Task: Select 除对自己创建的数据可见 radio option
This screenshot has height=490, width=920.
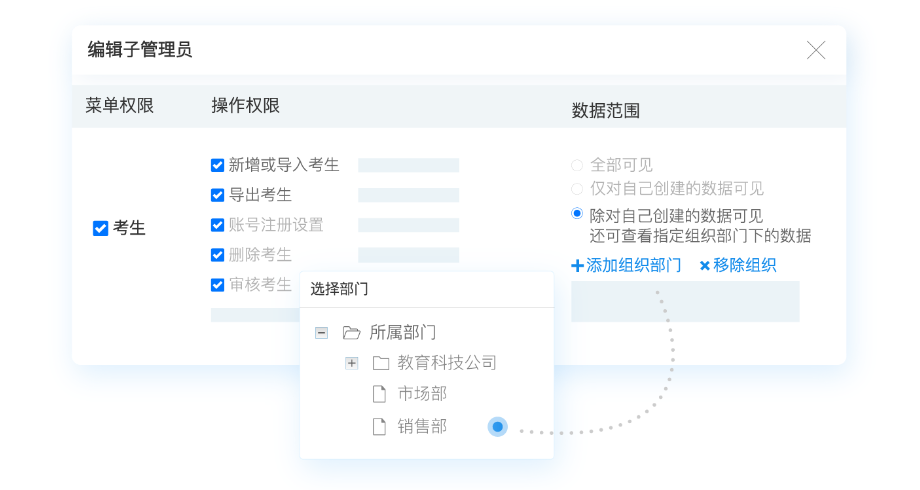Action: point(576,214)
